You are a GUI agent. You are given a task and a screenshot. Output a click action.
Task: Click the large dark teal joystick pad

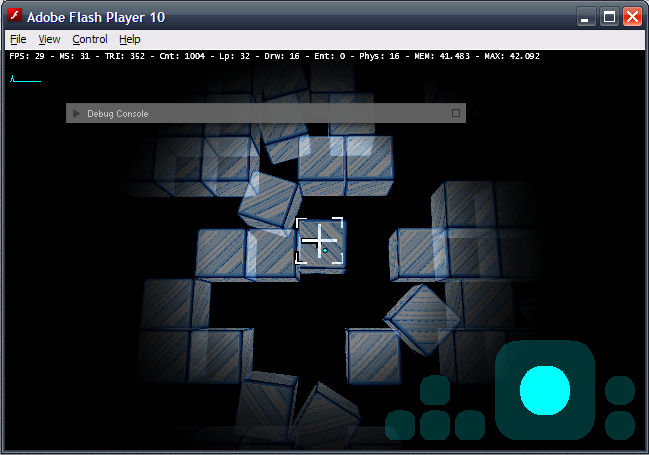(545, 390)
